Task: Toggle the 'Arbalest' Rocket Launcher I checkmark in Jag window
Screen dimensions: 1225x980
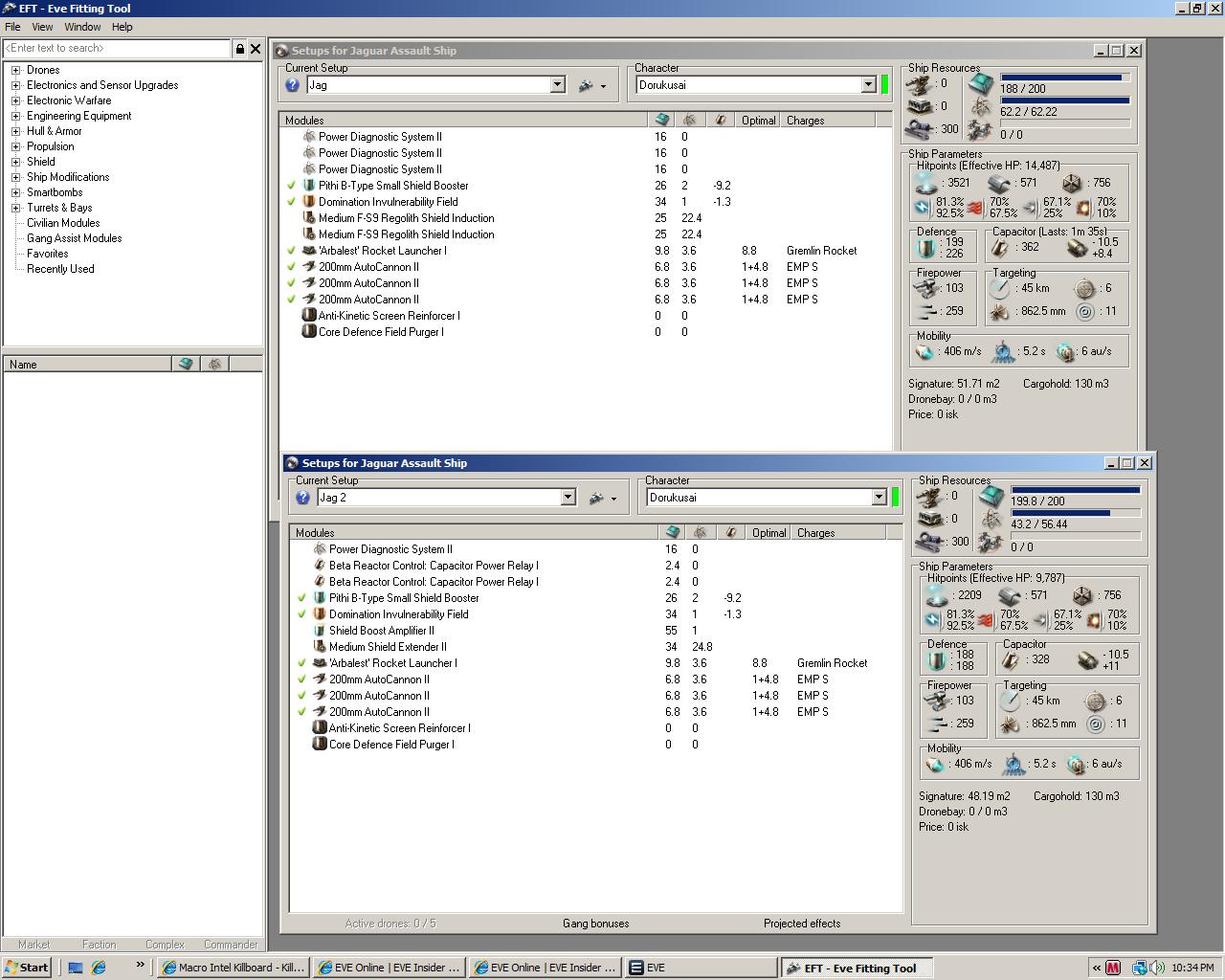Action: (x=291, y=251)
